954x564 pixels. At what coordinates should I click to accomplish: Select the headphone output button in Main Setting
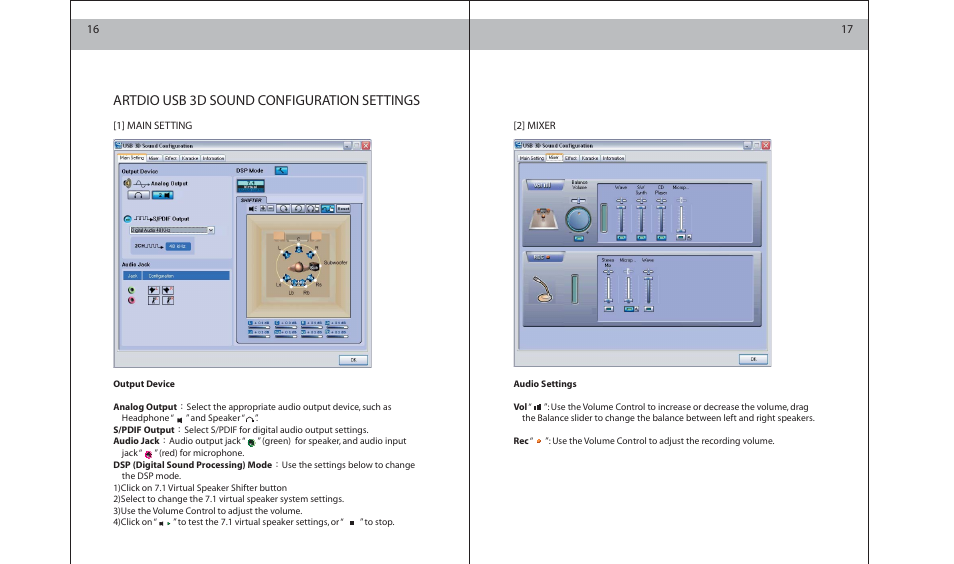[x=139, y=195]
